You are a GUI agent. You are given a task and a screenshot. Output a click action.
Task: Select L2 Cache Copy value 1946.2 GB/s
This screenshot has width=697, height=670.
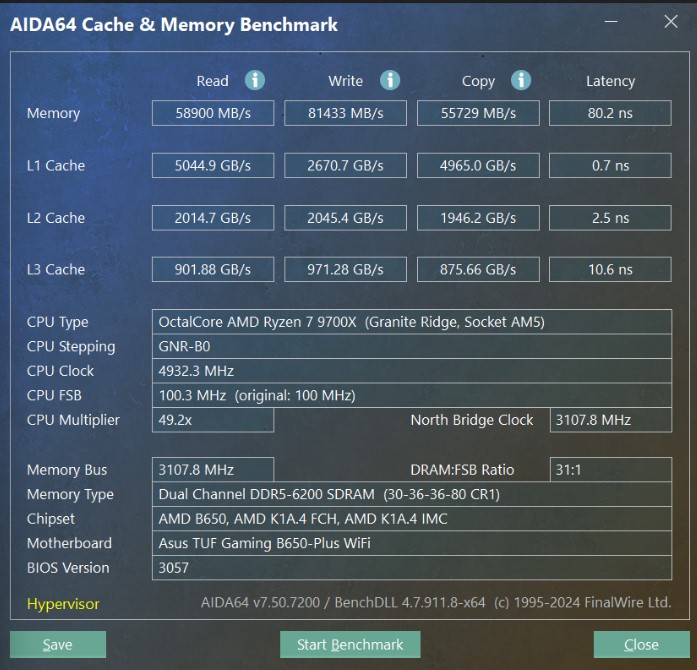[x=478, y=218]
